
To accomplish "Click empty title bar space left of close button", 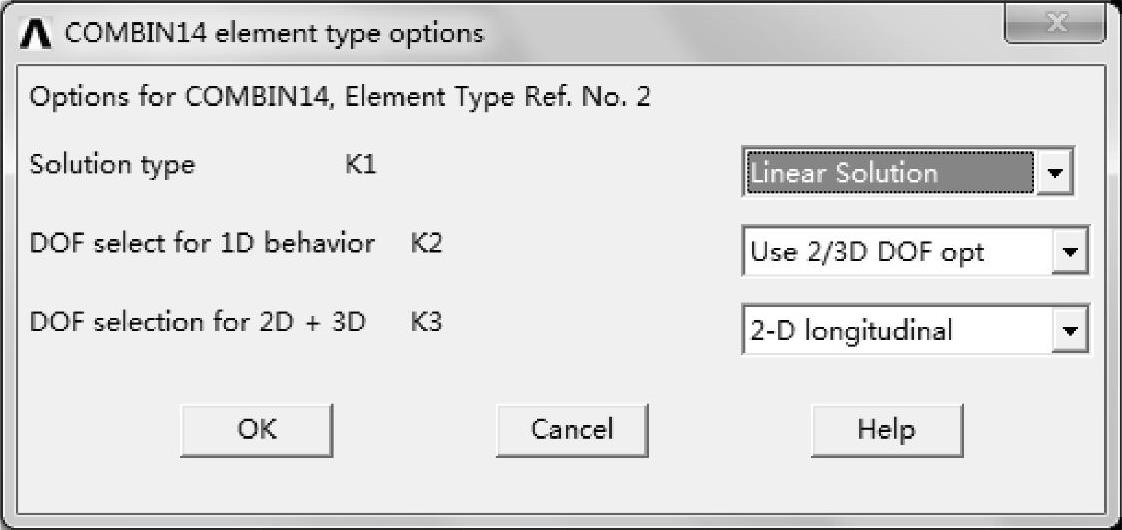I will click(750, 33).
